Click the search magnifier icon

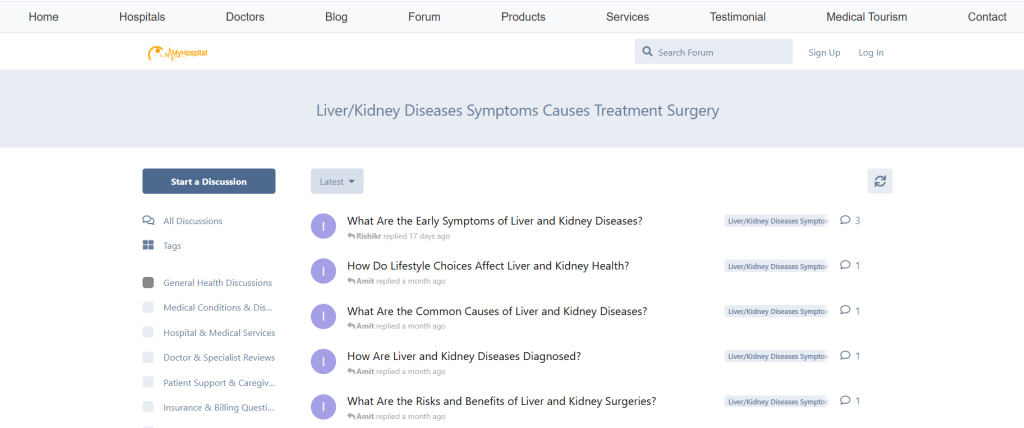tap(647, 52)
